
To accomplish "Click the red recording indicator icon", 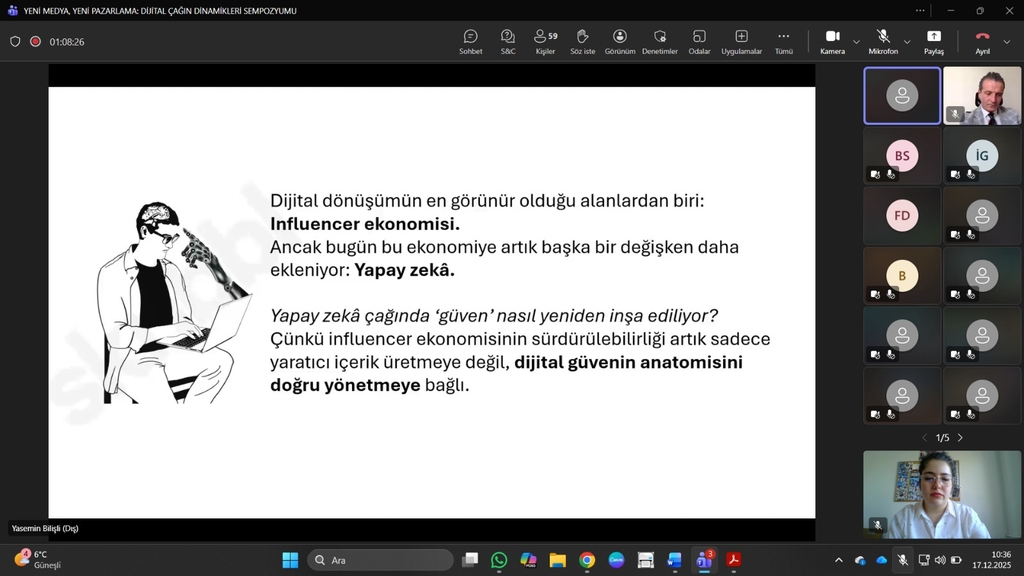I will [x=35, y=42].
